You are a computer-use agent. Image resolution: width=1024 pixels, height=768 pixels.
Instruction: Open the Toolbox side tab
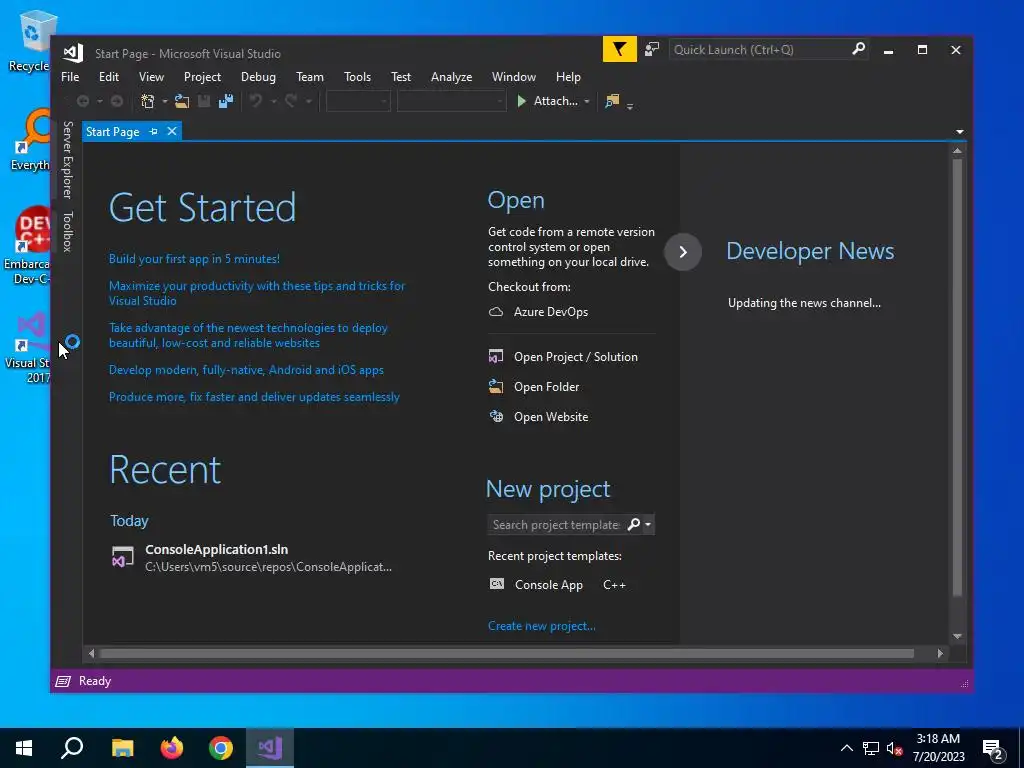[67, 232]
